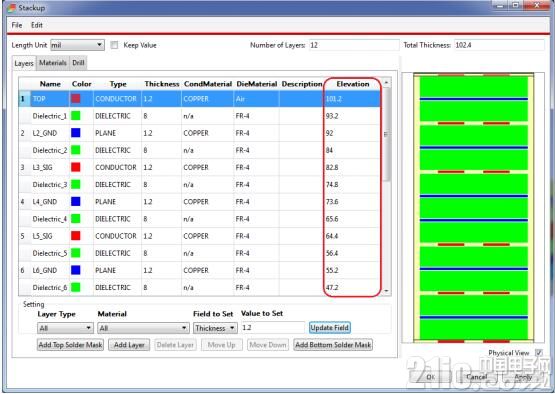This screenshot has width=555, height=394.
Task: Click the TOP layer color swatch
Action: click(76, 98)
